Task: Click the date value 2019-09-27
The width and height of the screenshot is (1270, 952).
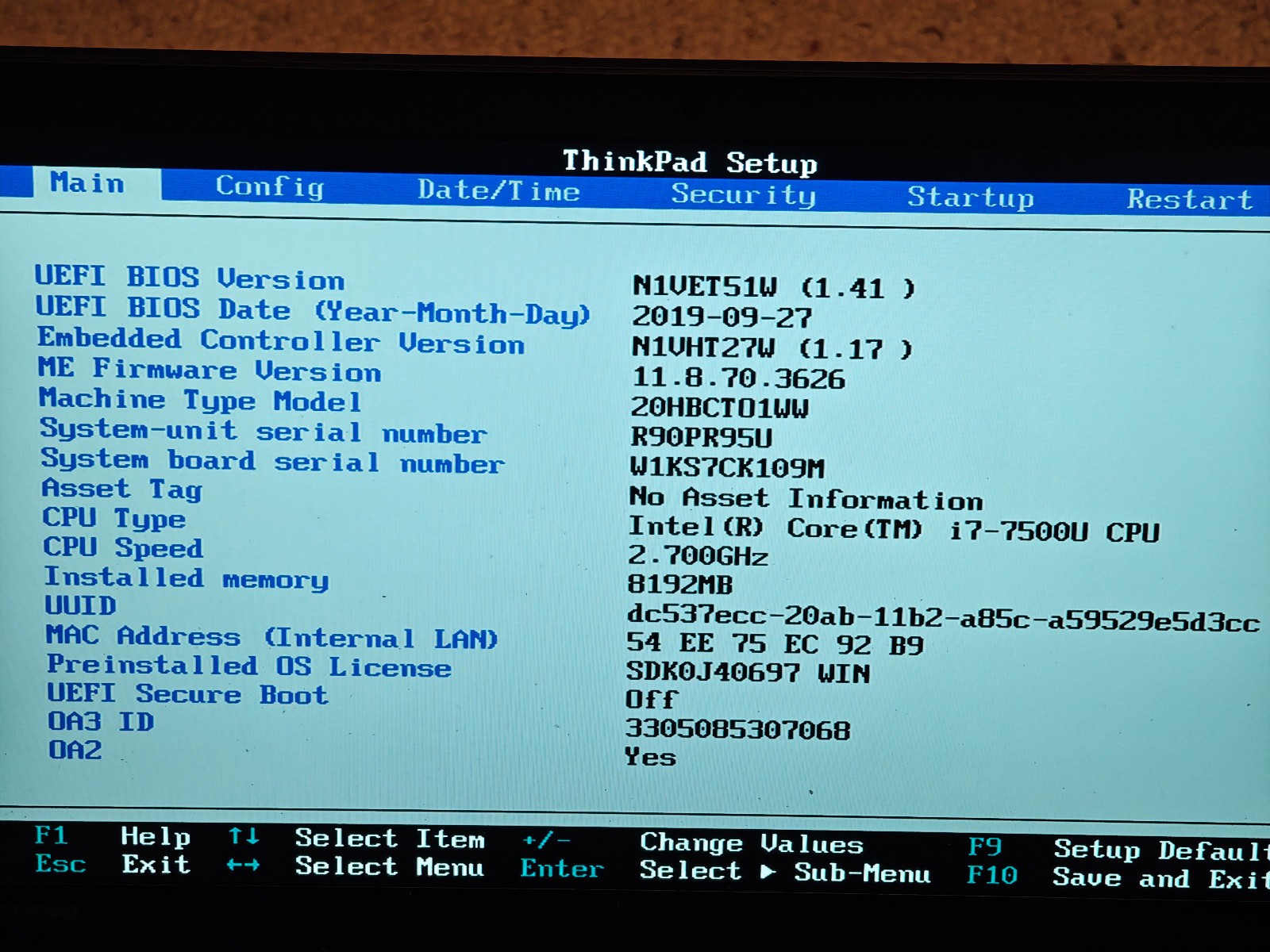Action: pyautogui.click(x=722, y=317)
